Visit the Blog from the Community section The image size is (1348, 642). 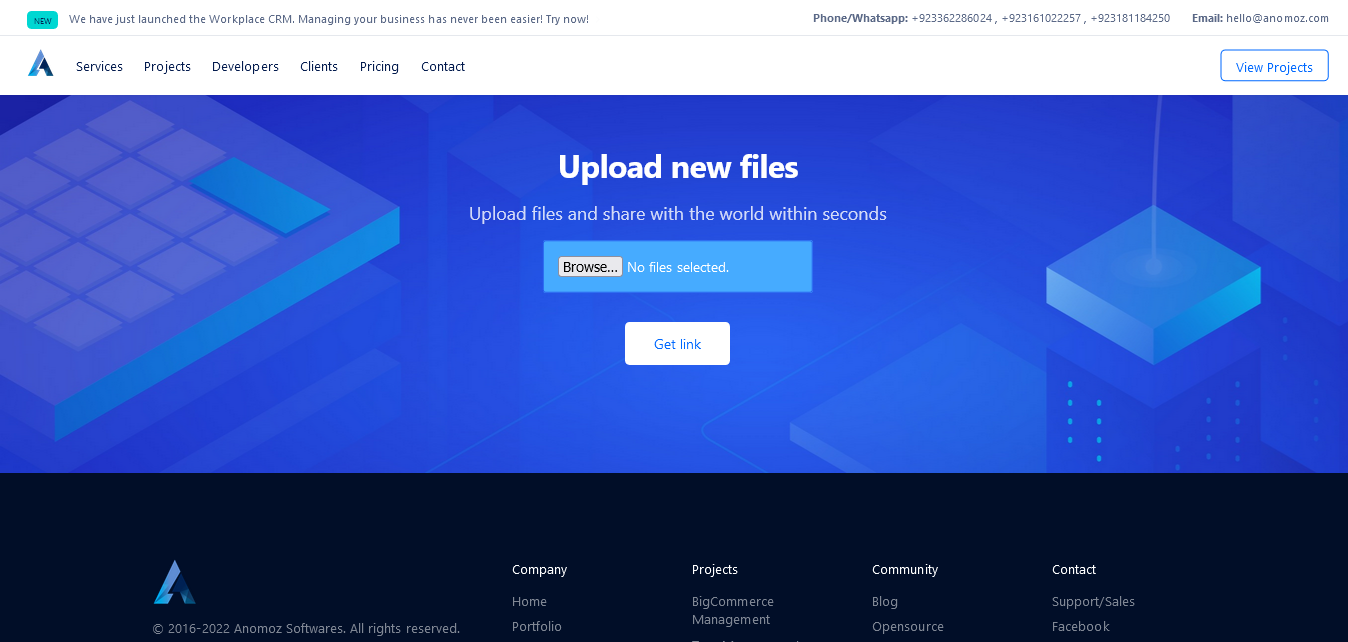pyautogui.click(x=885, y=601)
